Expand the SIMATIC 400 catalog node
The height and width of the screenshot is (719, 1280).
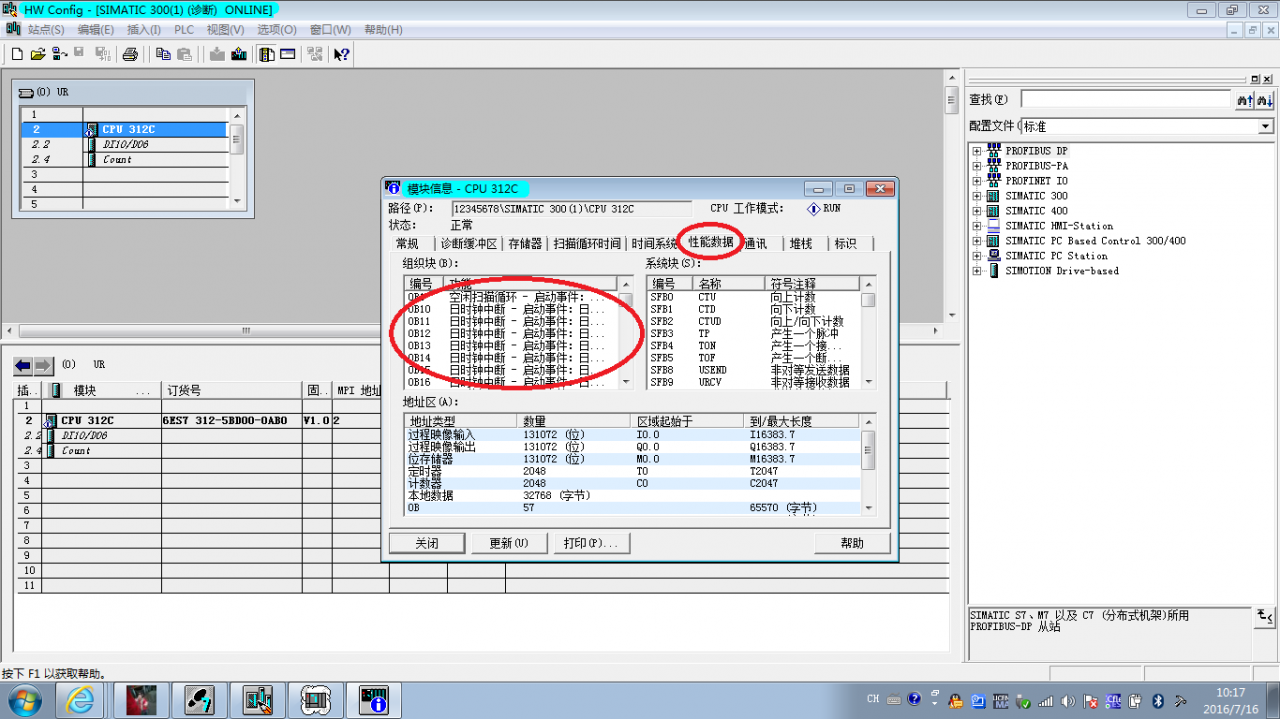976,211
